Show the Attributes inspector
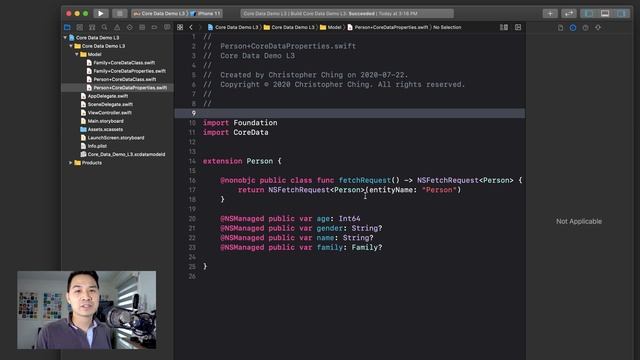Viewport: 640px width, 360px height. pyautogui.click(x=598, y=28)
